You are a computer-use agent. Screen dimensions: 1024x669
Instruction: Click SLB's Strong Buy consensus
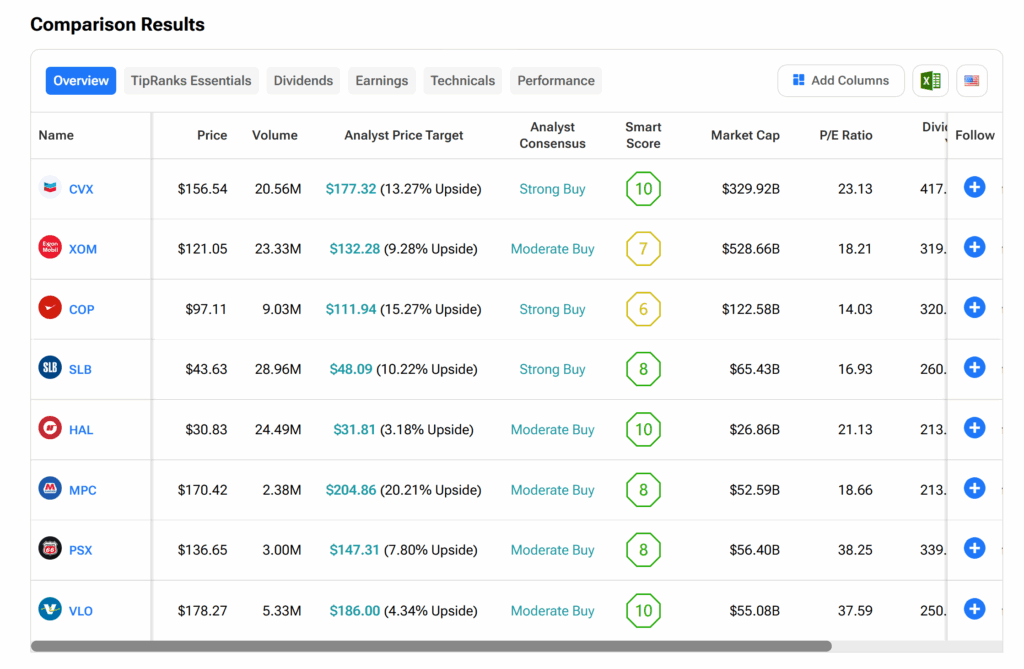click(x=552, y=369)
